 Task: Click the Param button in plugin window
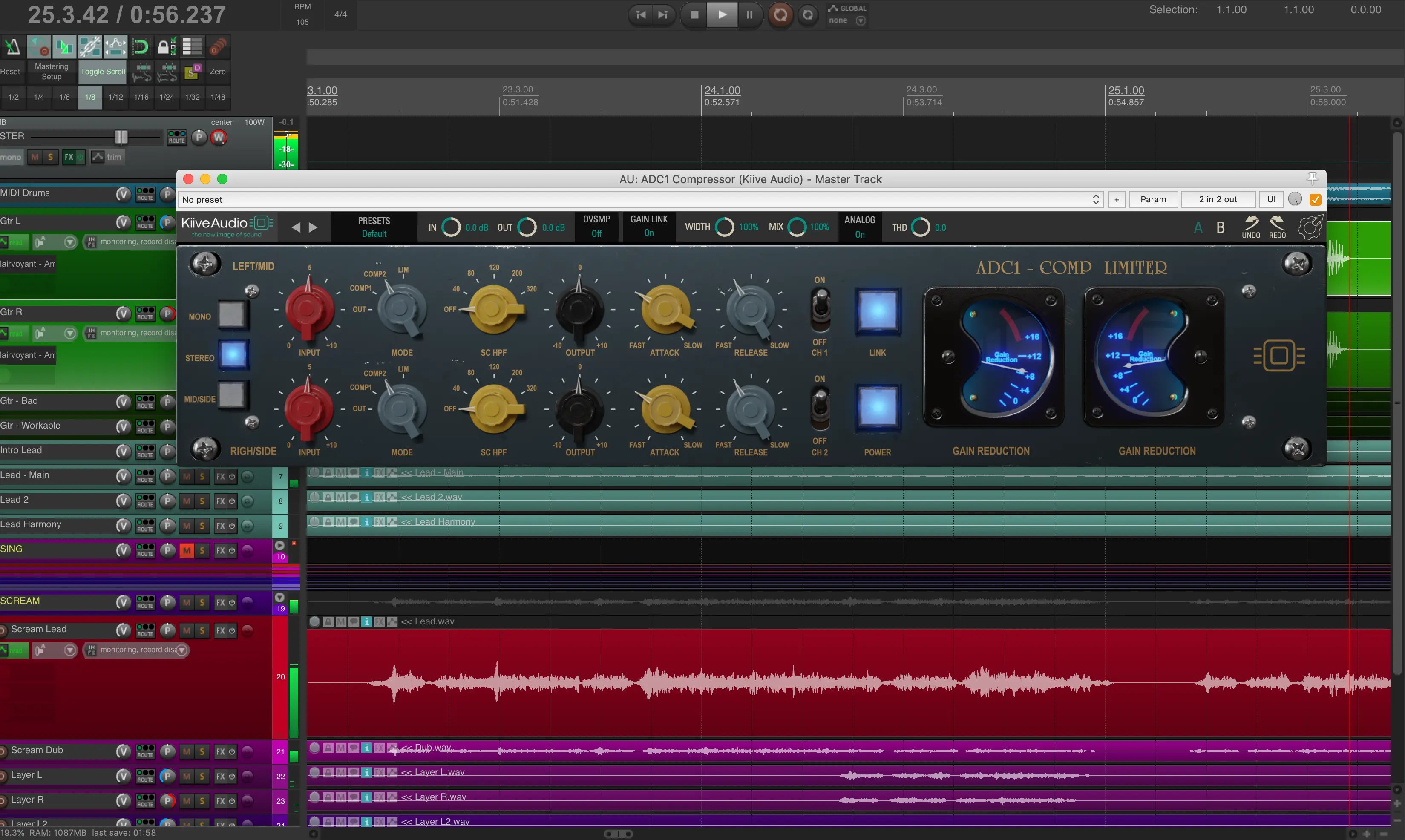coord(1153,199)
